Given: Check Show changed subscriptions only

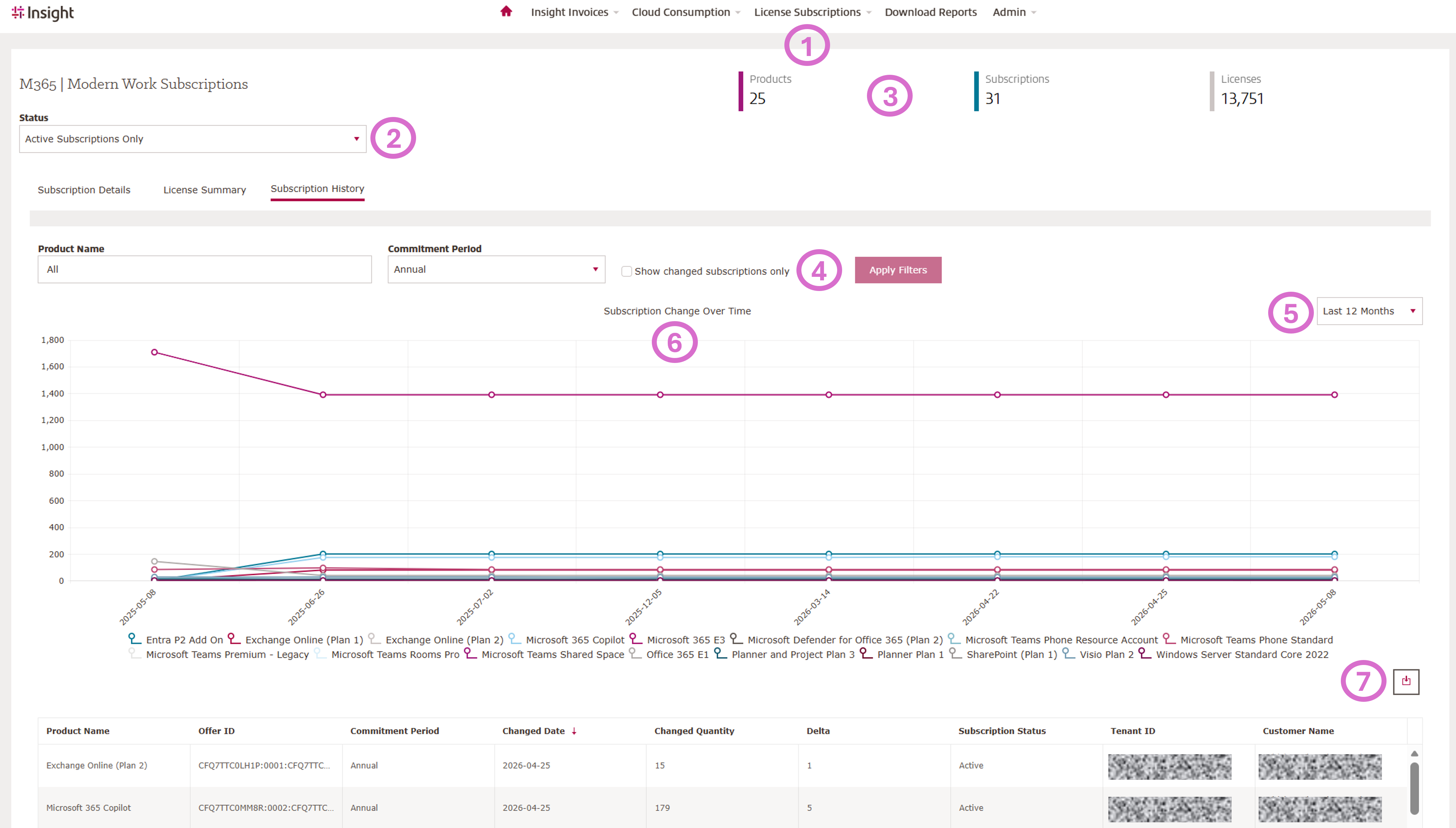Looking at the screenshot, I should 627,271.
